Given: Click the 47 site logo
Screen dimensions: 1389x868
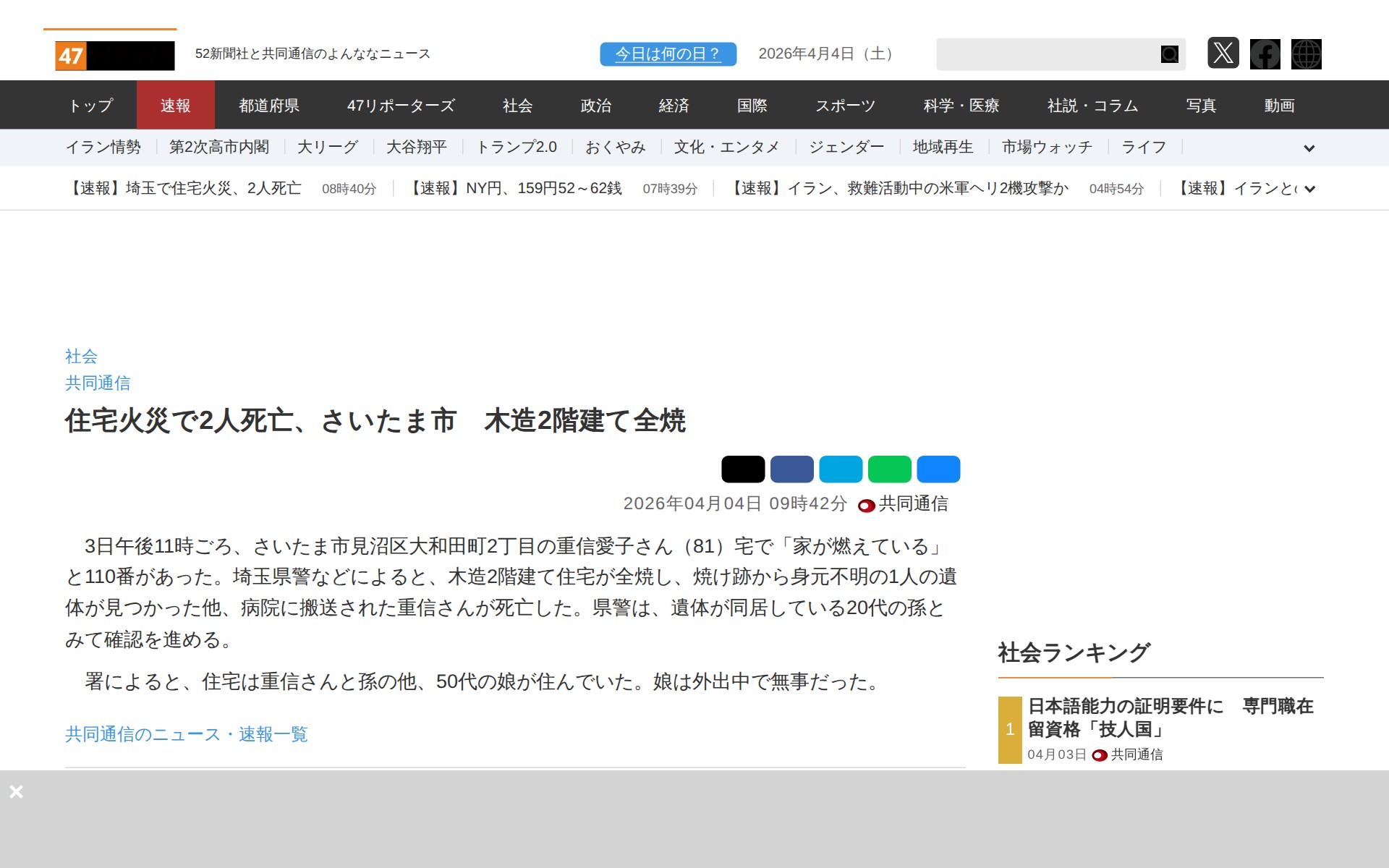Looking at the screenshot, I should 114,56.
